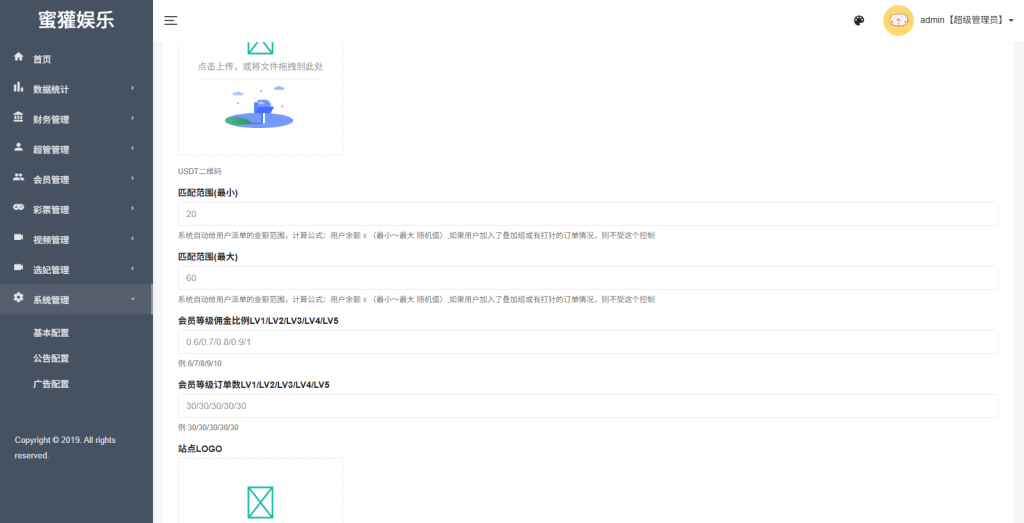Click the admin avatar image
Viewport: 1024px width, 523px height.
click(898, 20)
